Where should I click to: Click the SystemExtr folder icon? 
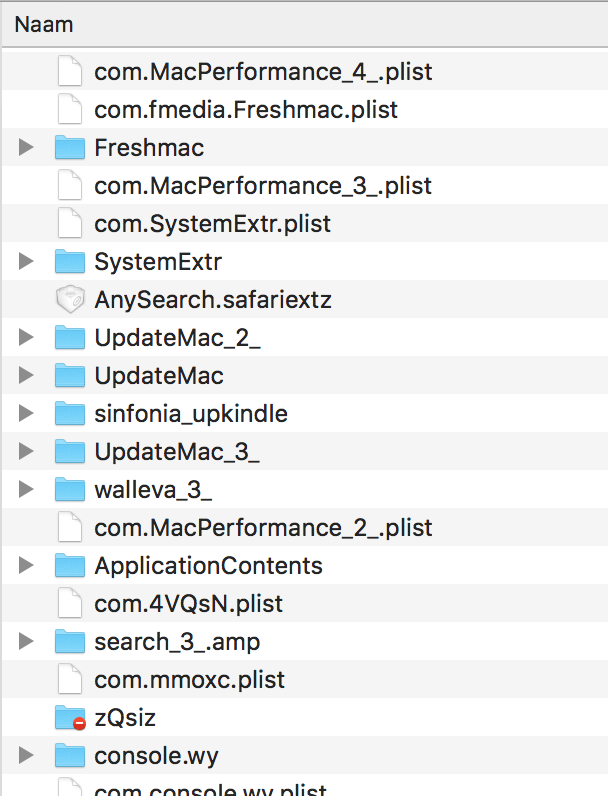[70, 261]
